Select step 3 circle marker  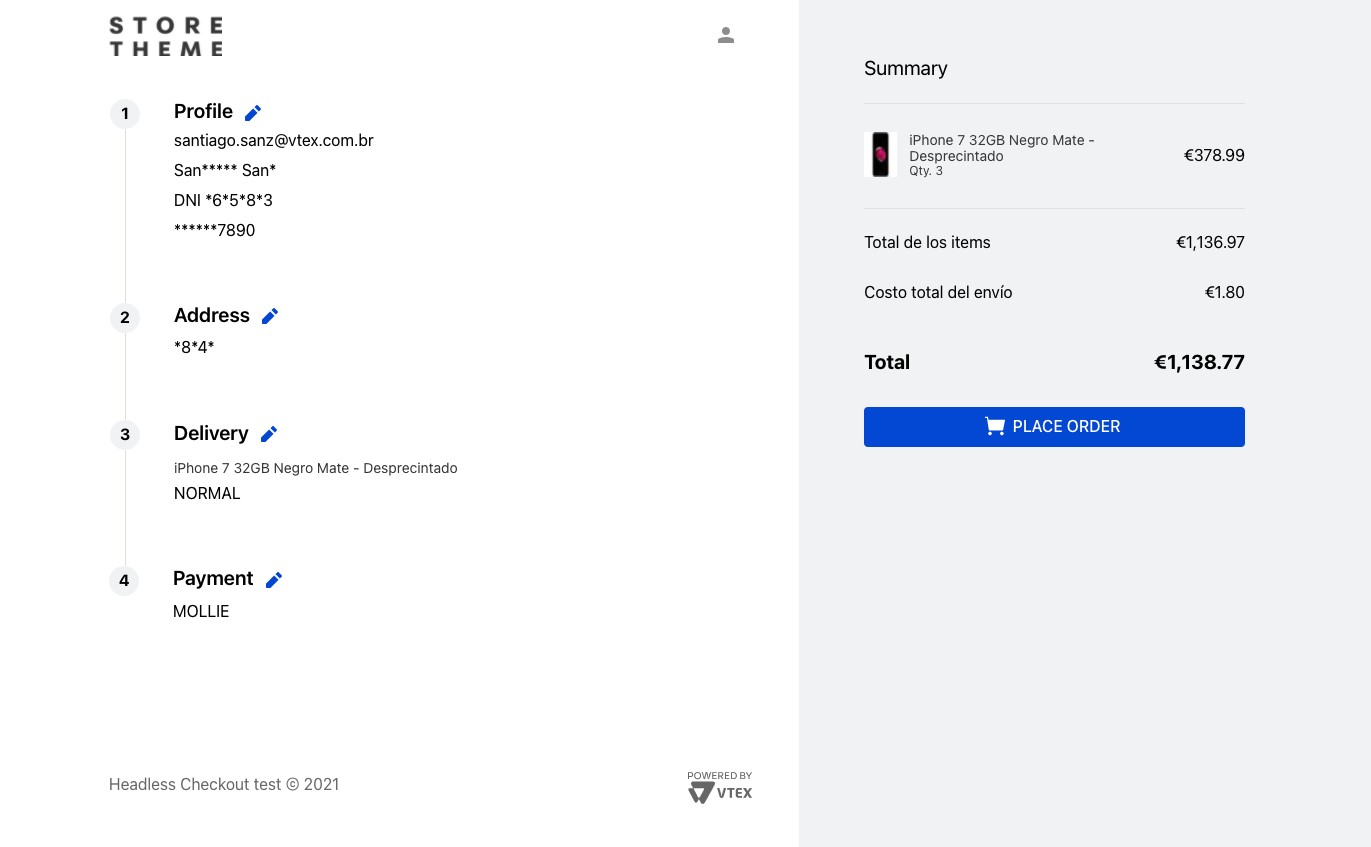coord(125,435)
